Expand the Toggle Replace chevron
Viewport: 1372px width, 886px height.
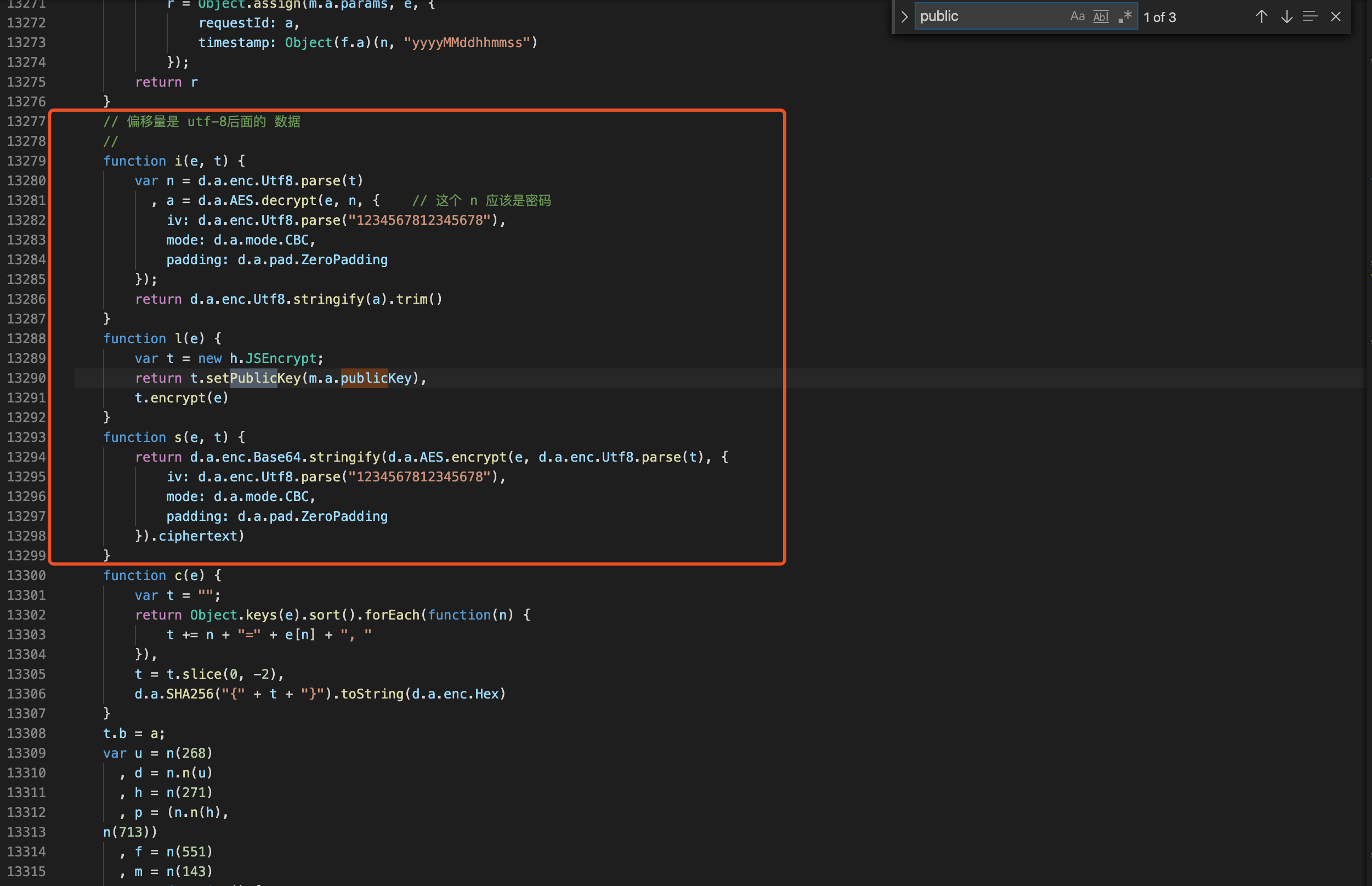click(904, 16)
